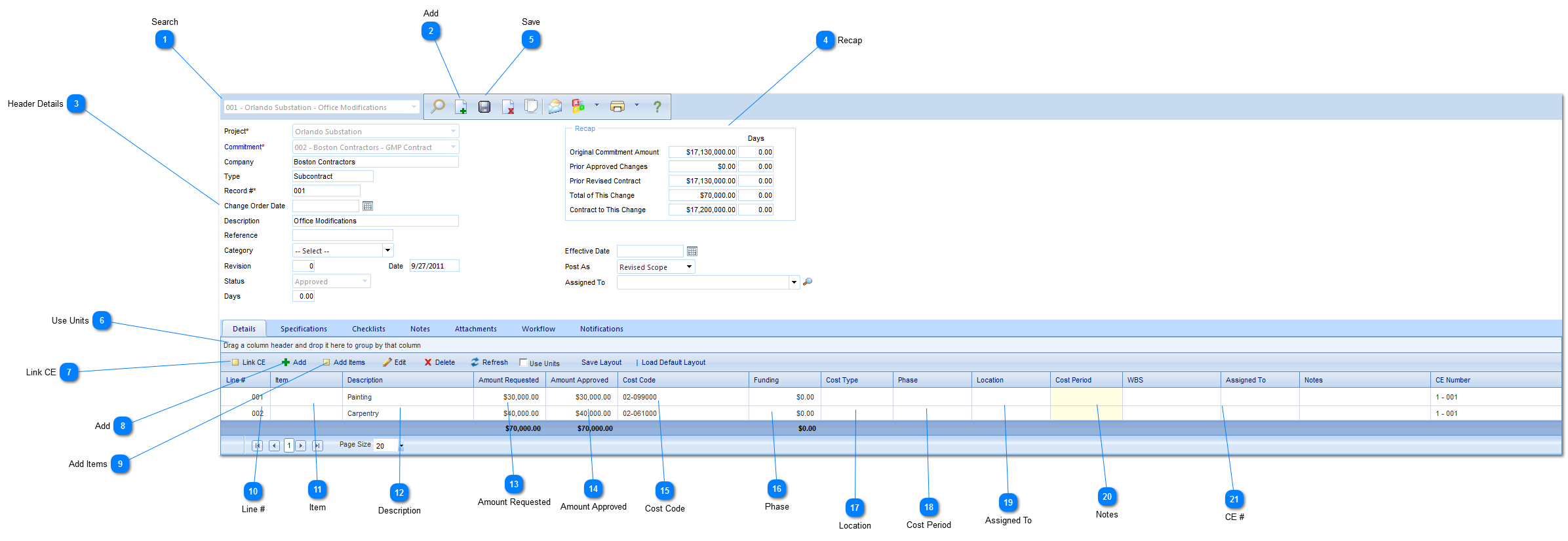Expand arrow next to workflow actions icon
Viewport: 1568px width, 541px height.
point(597,105)
